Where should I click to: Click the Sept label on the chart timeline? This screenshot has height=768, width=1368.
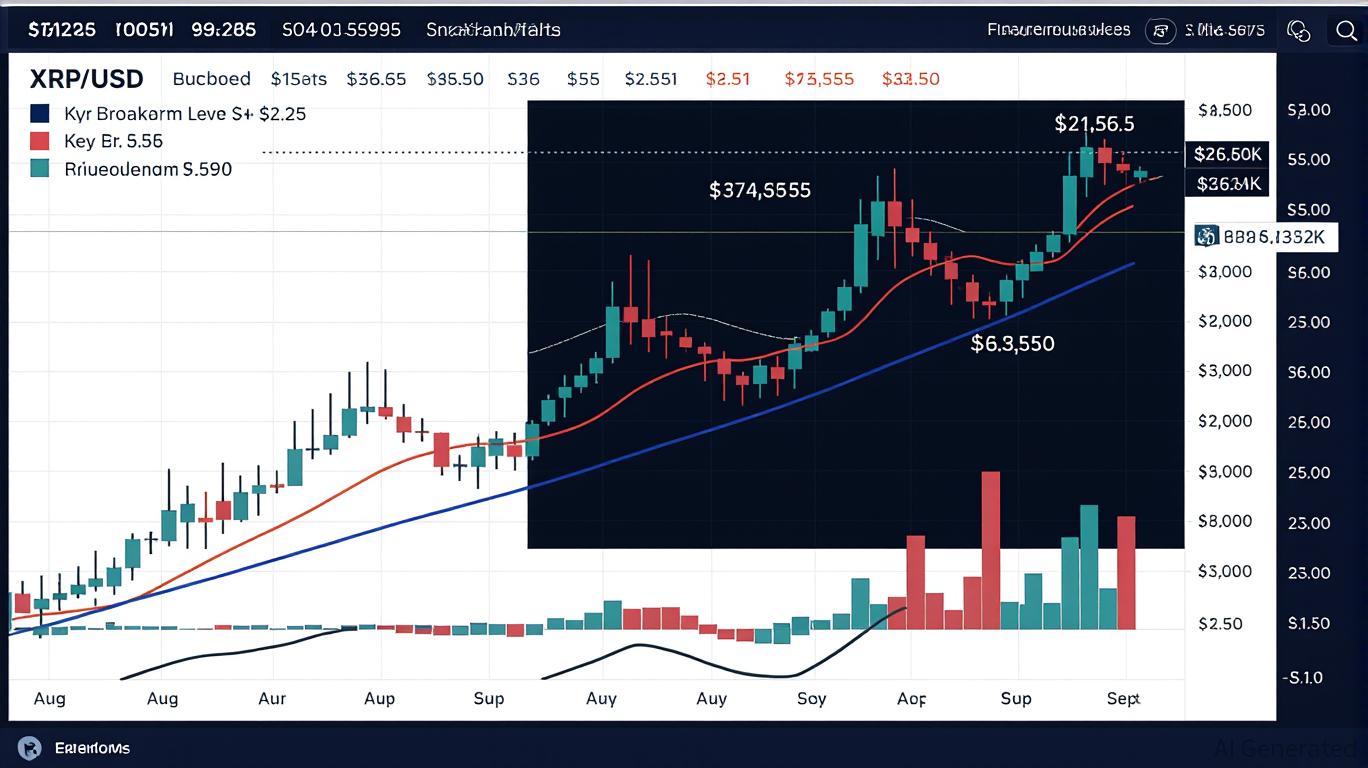pos(1122,699)
